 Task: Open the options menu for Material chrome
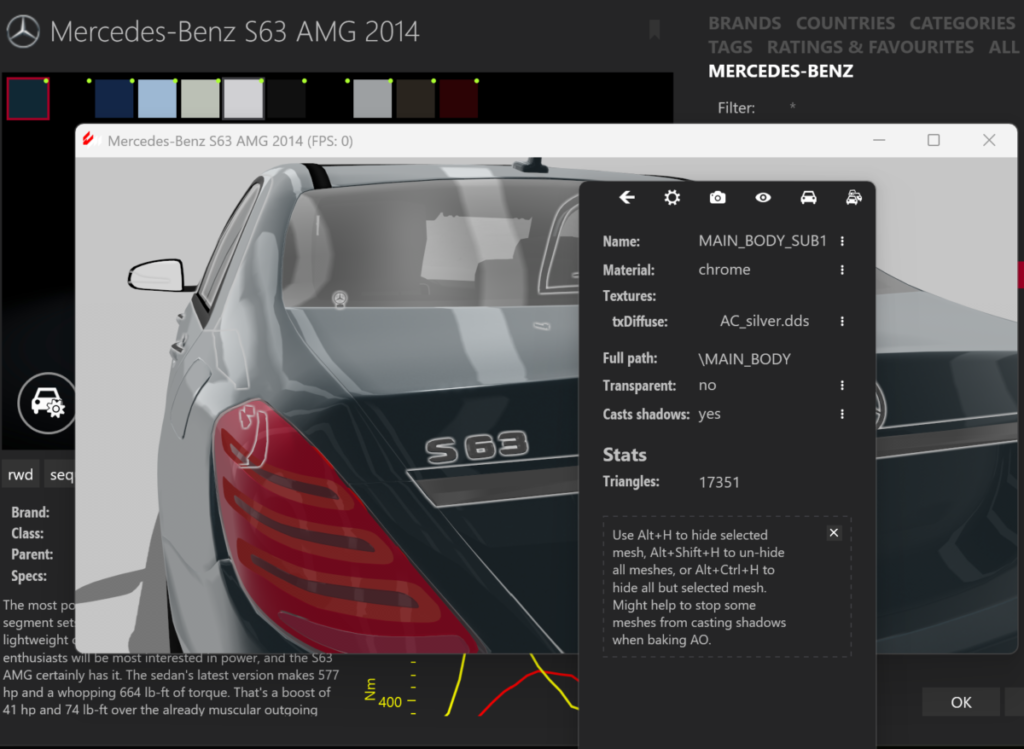pyautogui.click(x=842, y=270)
